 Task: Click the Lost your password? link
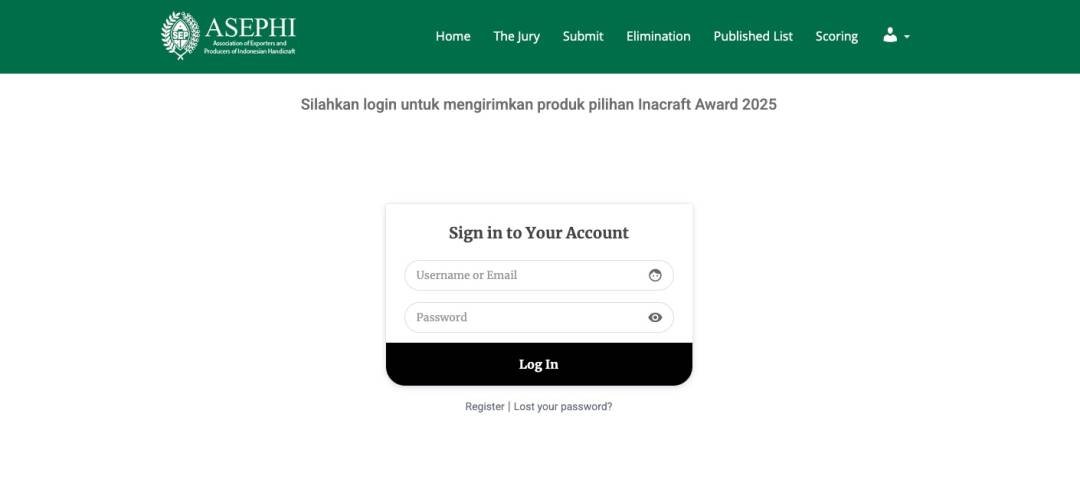pyautogui.click(x=563, y=407)
